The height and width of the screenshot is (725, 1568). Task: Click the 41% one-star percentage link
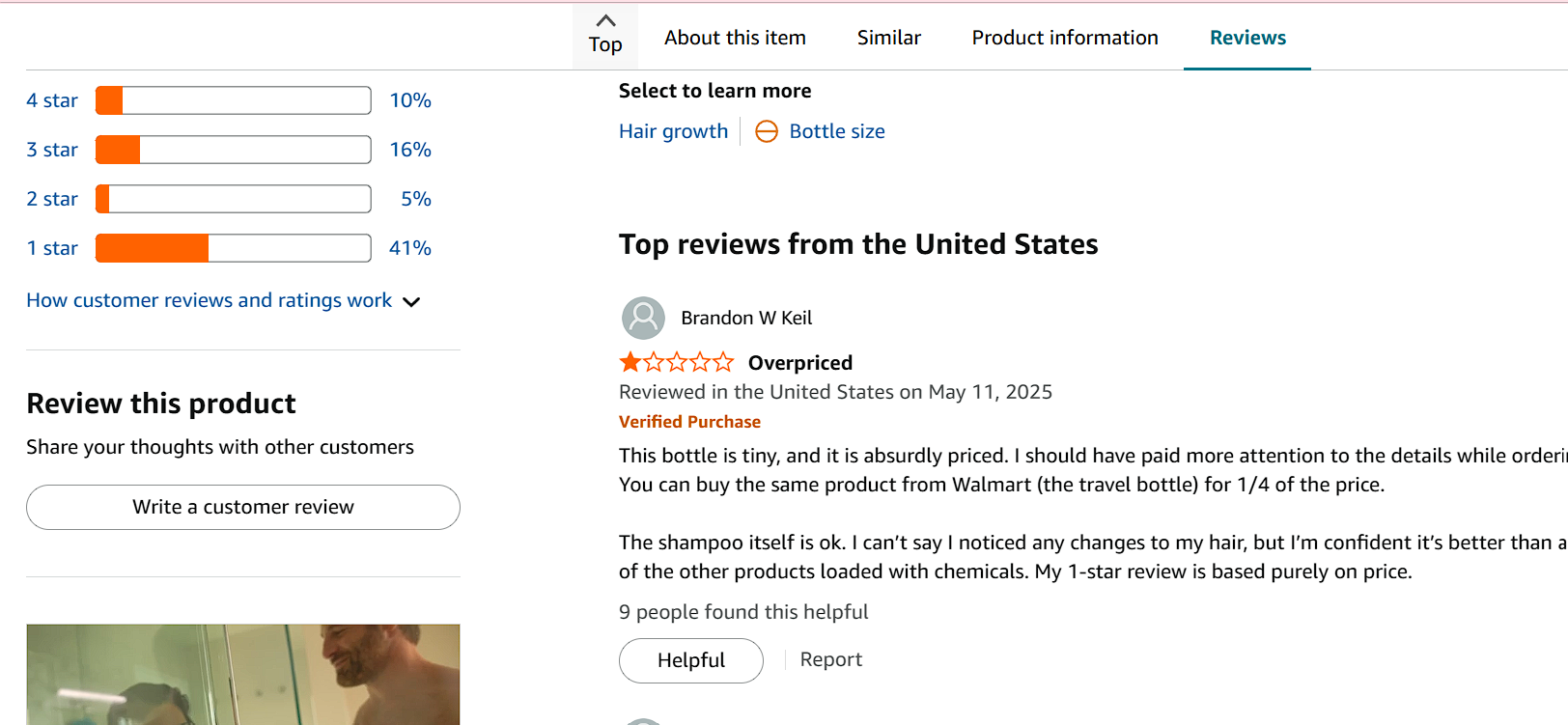(x=410, y=248)
